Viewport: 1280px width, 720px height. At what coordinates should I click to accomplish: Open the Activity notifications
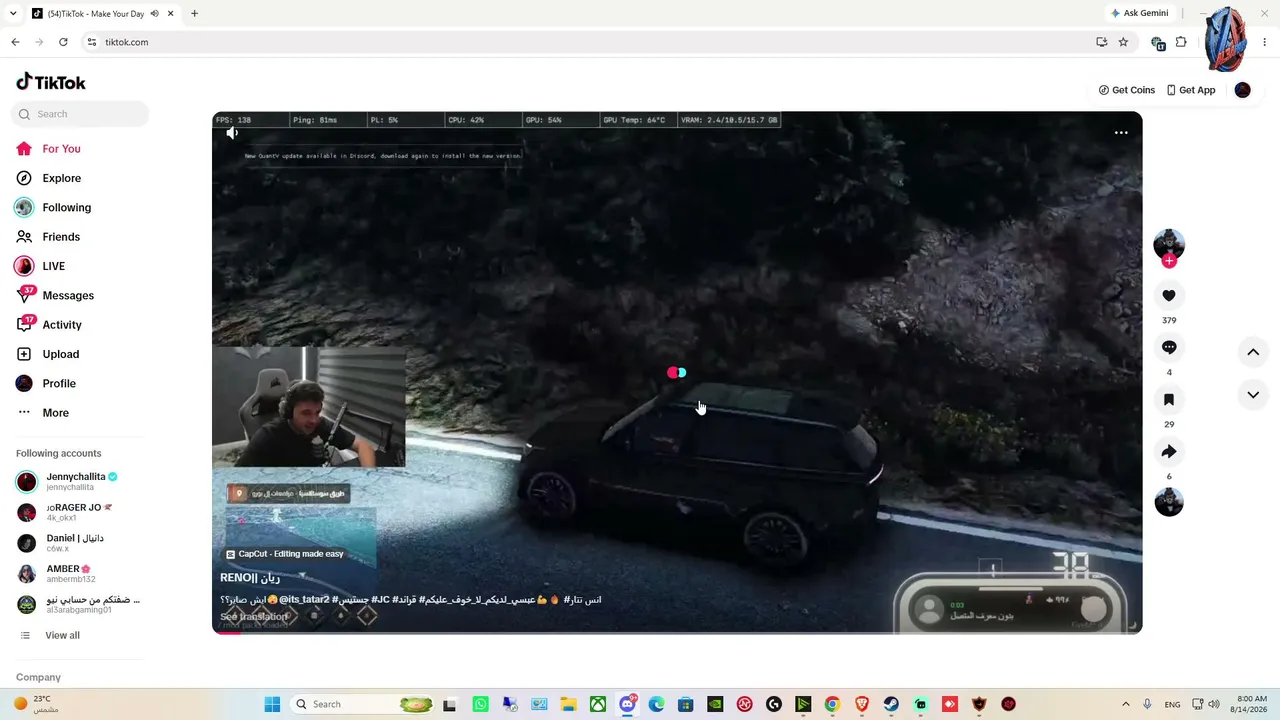[x=49, y=325]
